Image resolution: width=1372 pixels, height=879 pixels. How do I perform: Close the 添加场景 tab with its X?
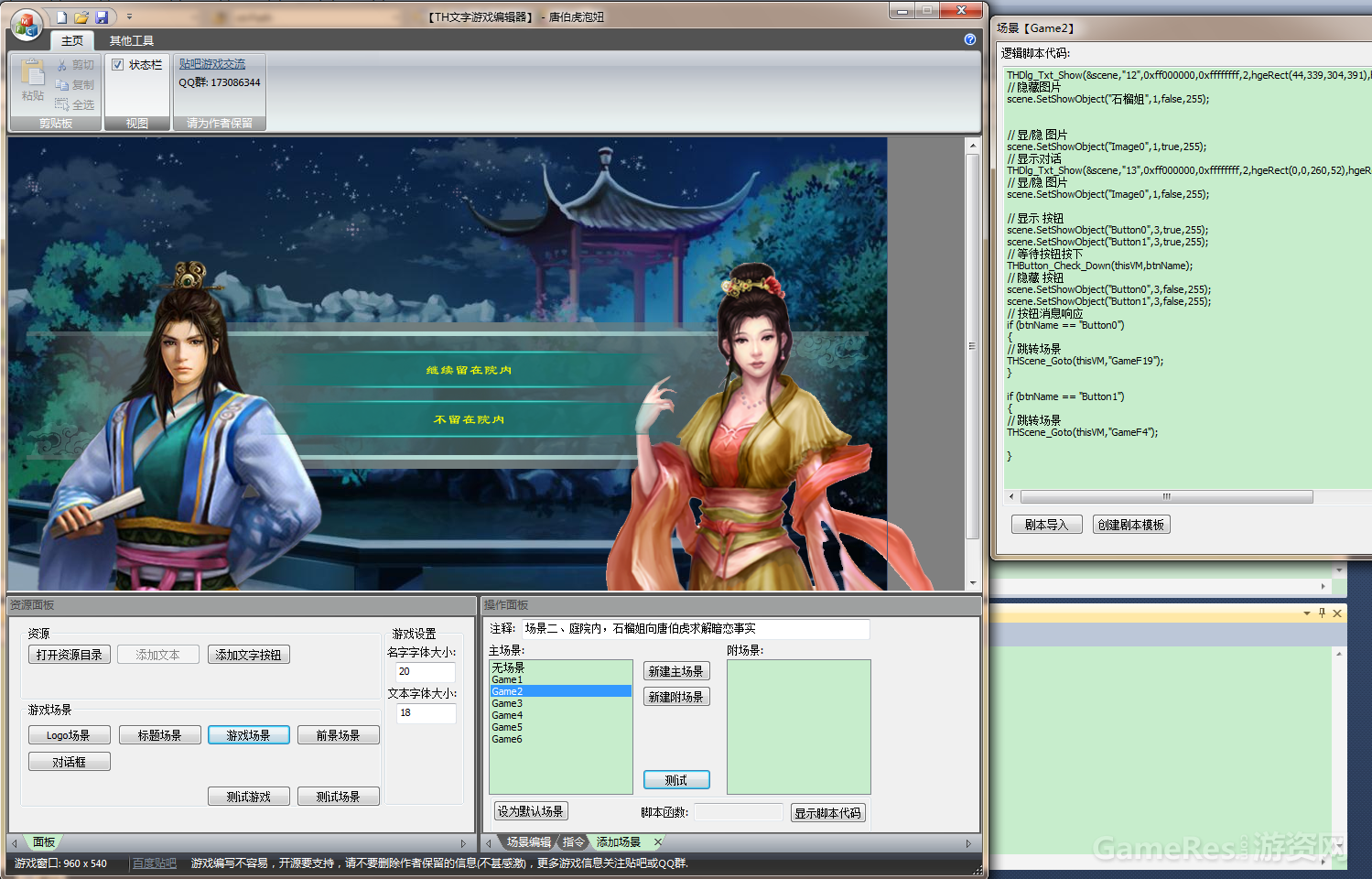click(657, 841)
